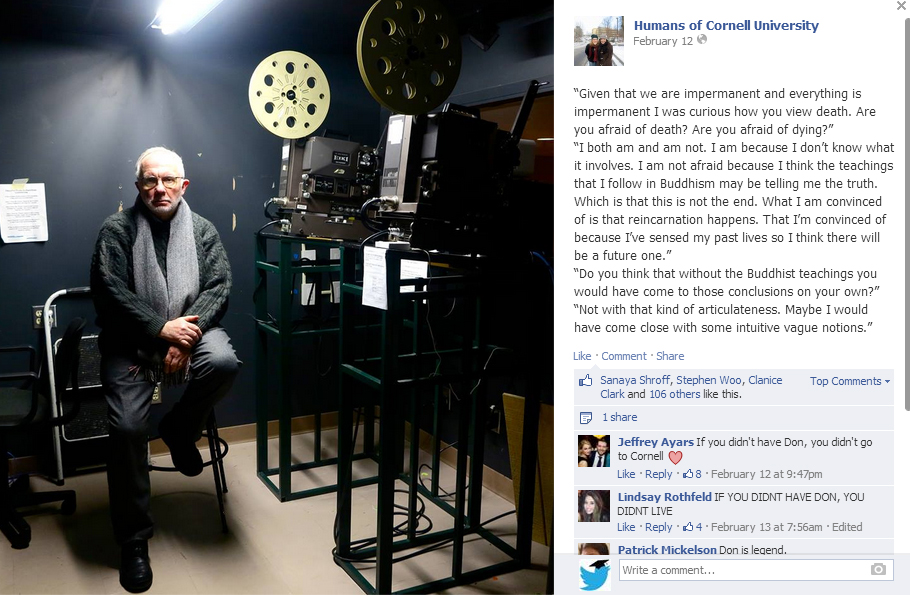Click the Comment link under the post
Image resolution: width=910 pixels, height=595 pixels.
click(x=623, y=356)
